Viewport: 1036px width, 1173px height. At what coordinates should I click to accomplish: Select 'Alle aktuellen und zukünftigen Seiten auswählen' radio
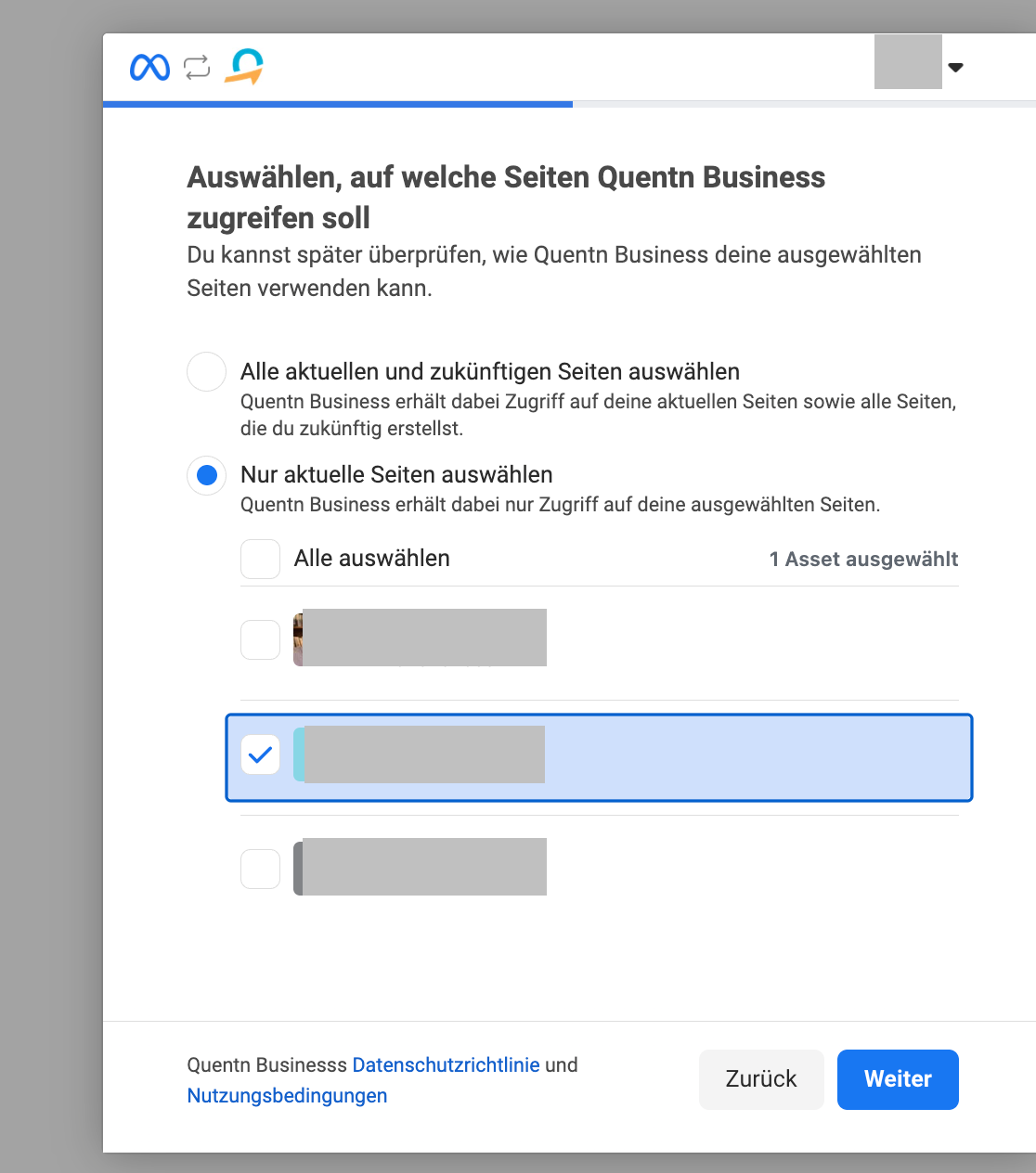coord(206,372)
